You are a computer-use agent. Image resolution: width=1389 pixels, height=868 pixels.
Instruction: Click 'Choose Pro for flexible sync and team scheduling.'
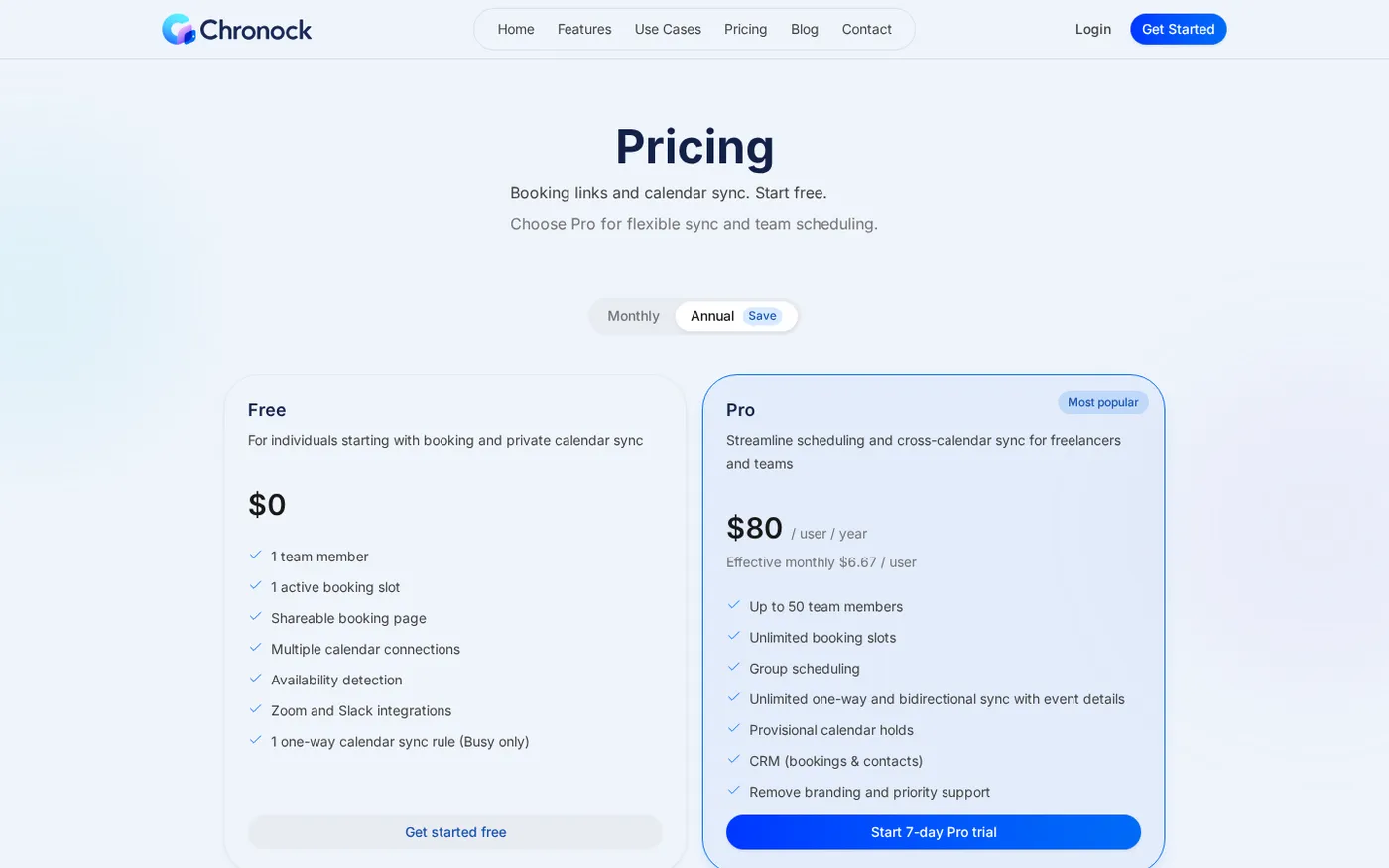(694, 224)
